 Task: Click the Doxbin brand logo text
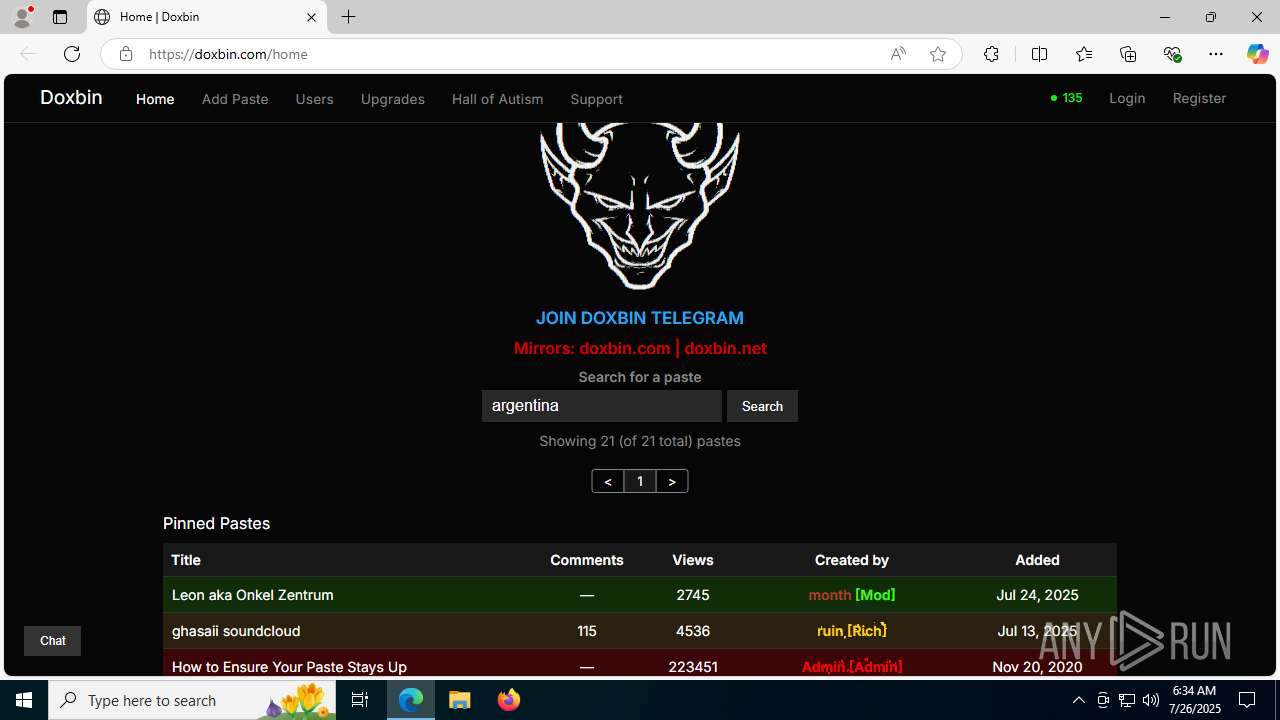click(71, 97)
